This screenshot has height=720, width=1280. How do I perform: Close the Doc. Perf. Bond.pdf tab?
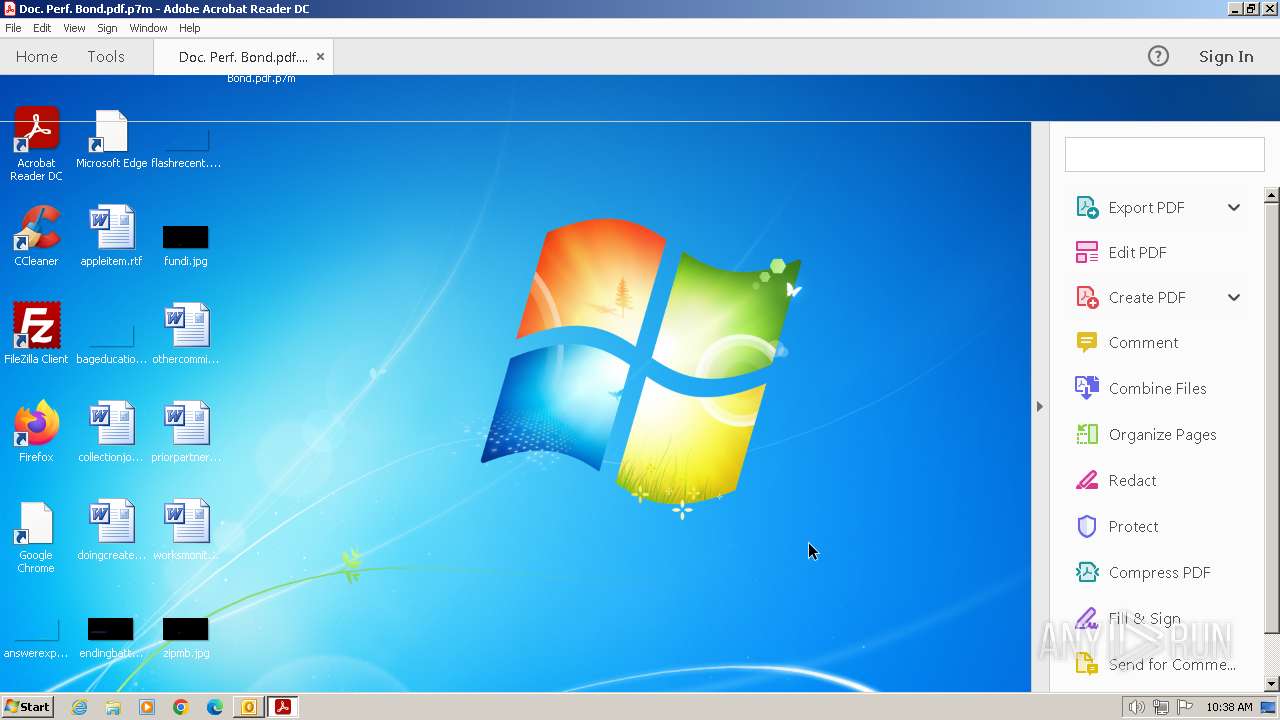coord(320,57)
